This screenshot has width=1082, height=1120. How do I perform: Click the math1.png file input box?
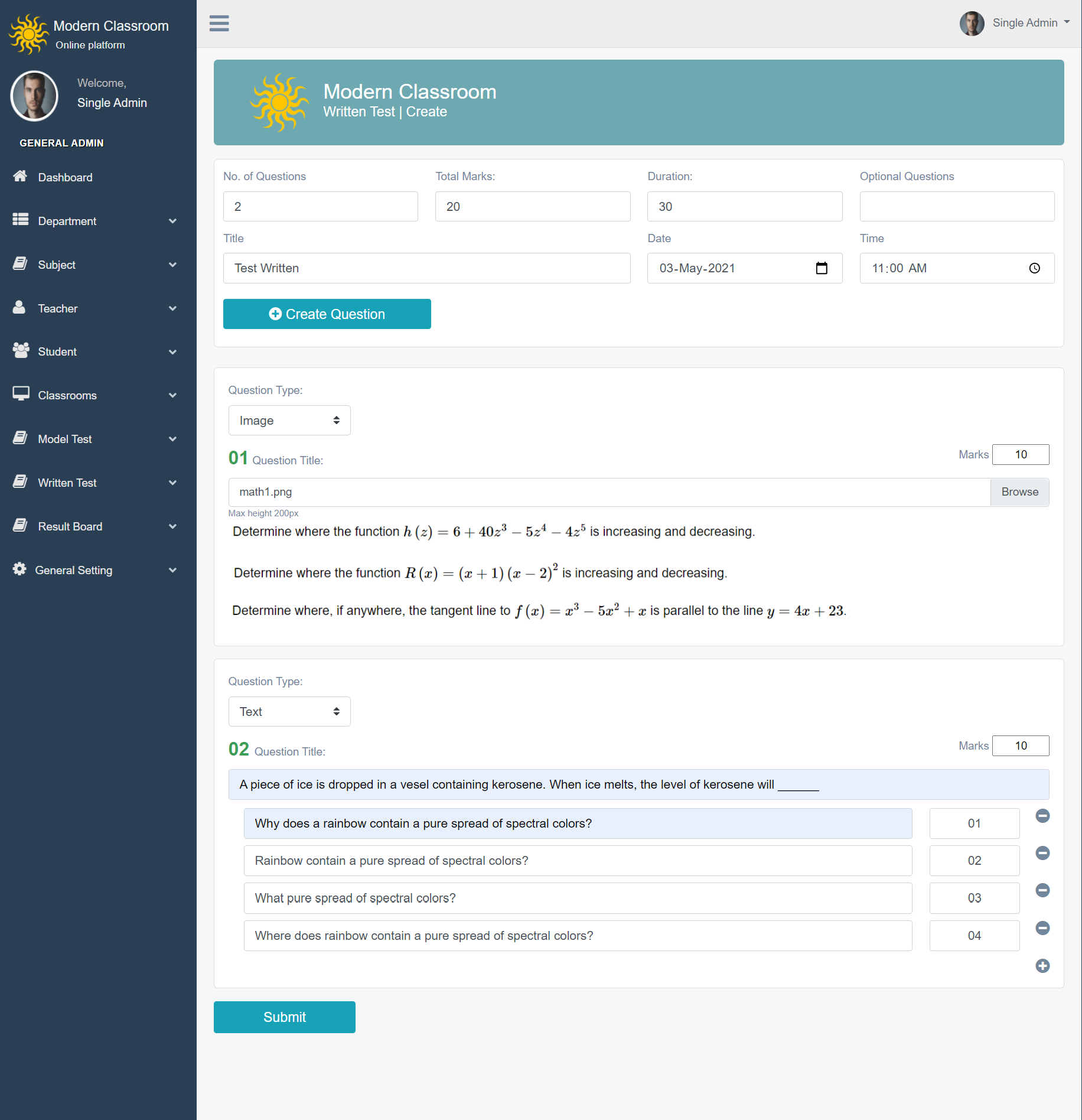tap(610, 492)
